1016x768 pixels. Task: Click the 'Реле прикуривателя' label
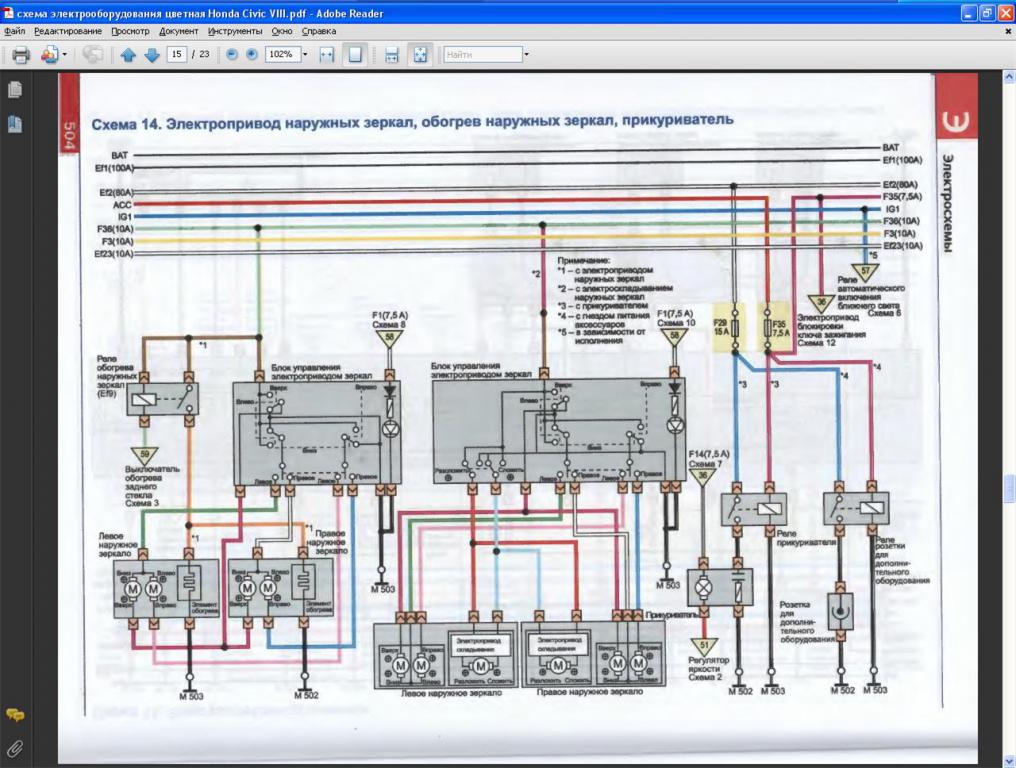point(807,538)
